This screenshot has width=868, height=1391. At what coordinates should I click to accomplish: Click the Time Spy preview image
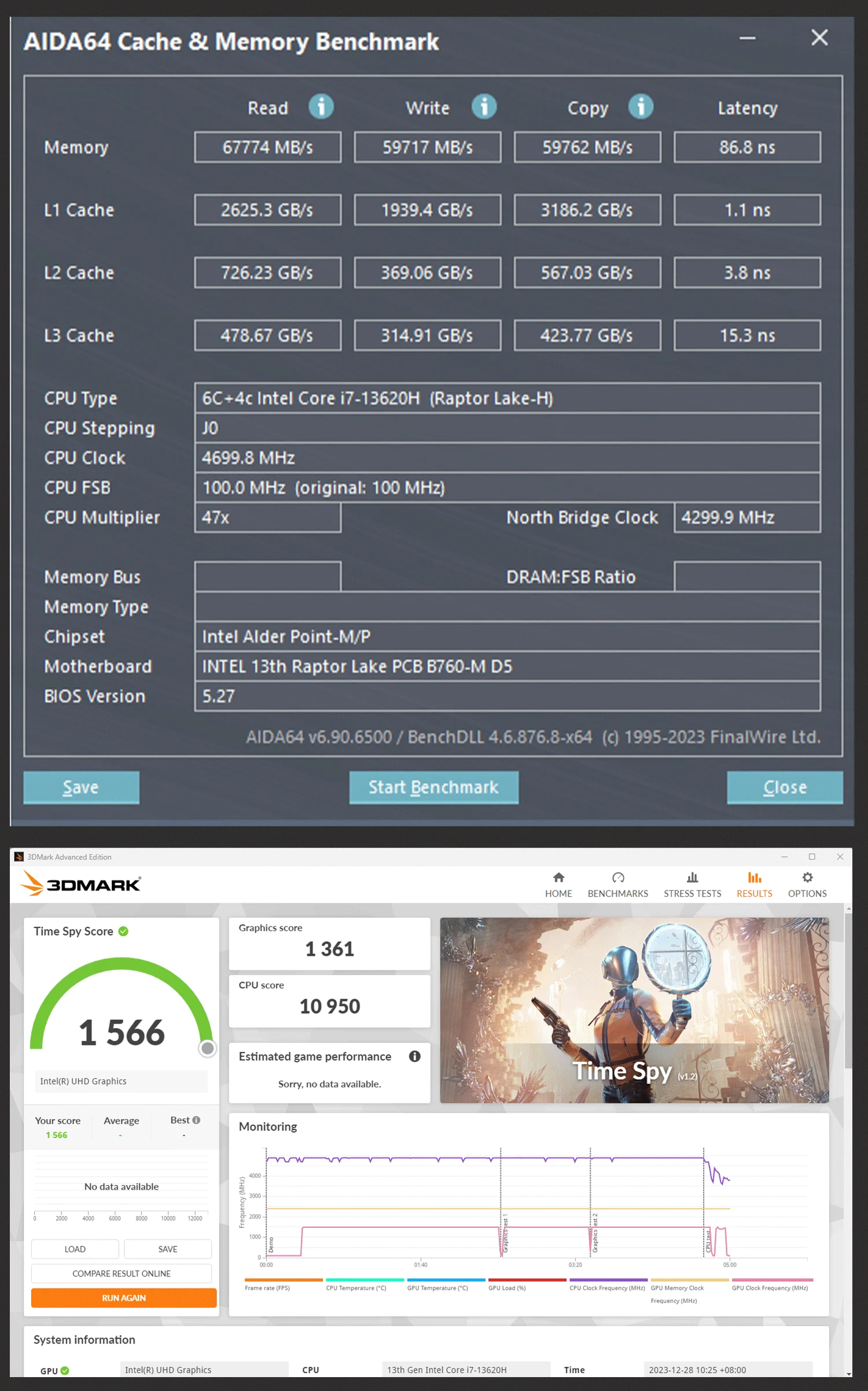[634, 1010]
